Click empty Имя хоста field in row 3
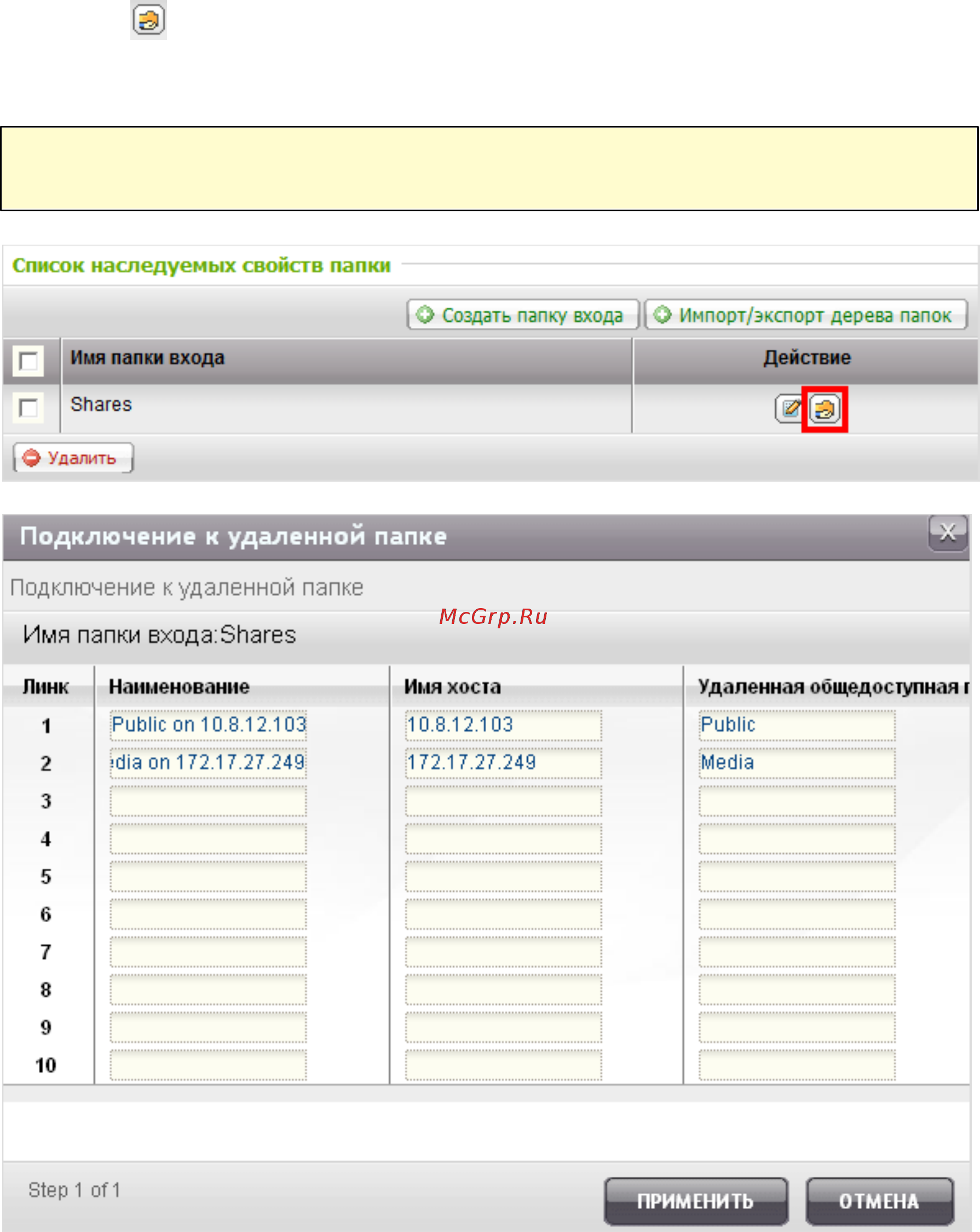The image size is (980, 1232). 503,801
